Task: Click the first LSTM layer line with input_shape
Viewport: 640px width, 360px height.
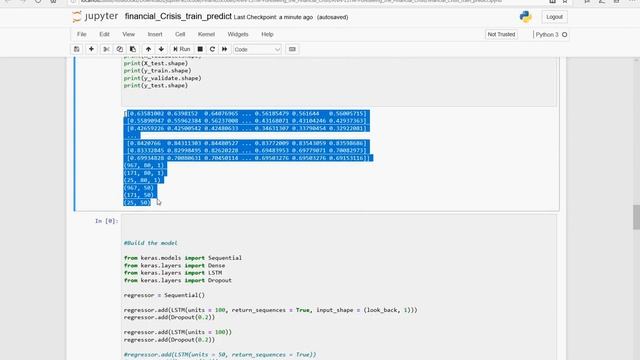Action: coord(271,310)
